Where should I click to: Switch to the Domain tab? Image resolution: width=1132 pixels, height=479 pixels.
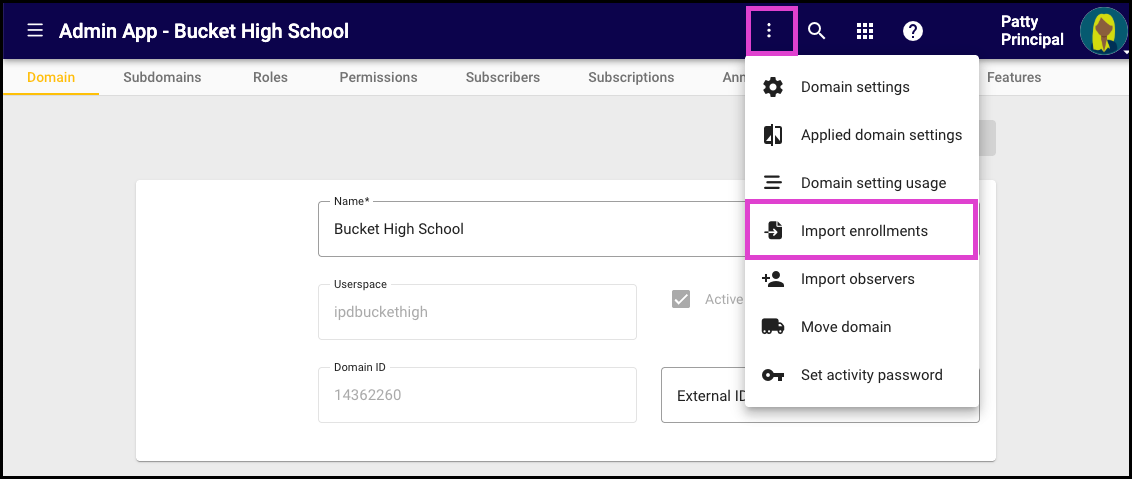(51, 77)
